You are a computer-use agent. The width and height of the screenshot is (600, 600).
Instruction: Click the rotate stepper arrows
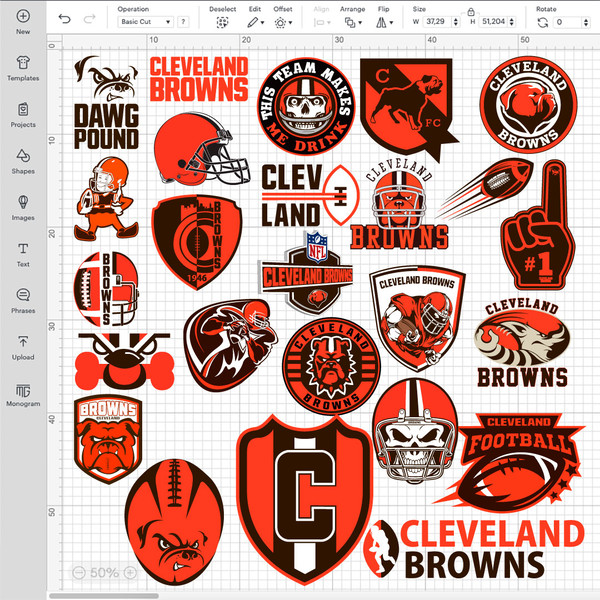coord(585,22)
